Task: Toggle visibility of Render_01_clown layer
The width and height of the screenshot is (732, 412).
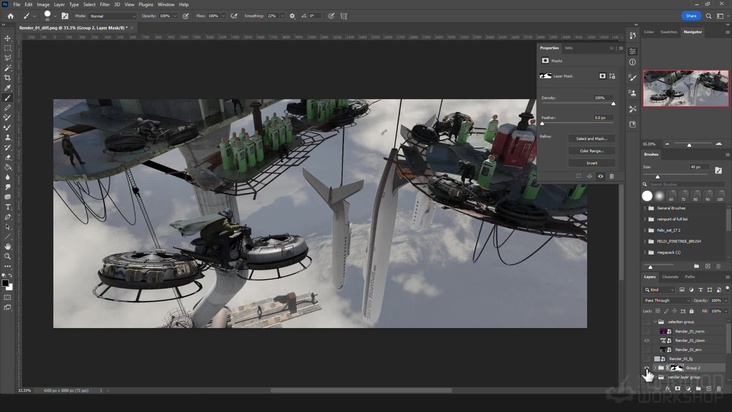Action: point(647,341)
